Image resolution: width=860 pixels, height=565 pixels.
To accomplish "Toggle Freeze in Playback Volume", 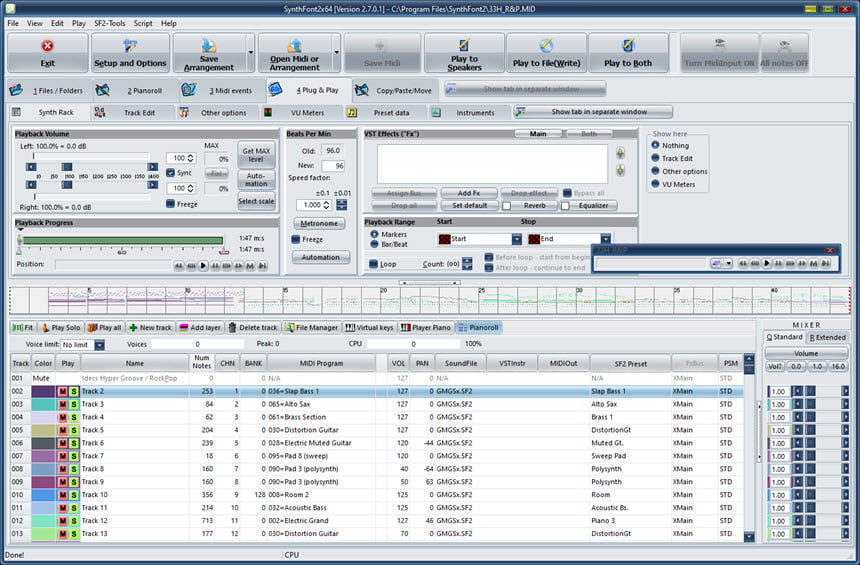I will click(x=171, y=204).
